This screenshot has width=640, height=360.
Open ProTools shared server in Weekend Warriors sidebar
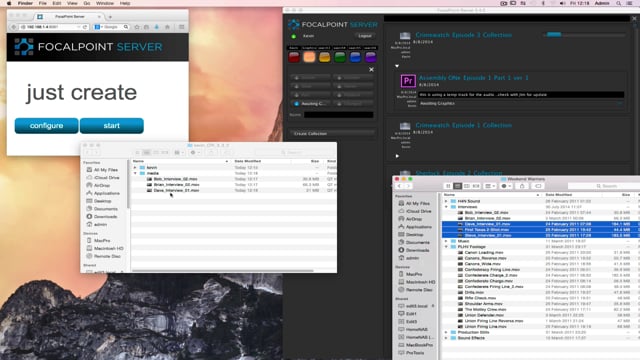[x=411, y=353]
